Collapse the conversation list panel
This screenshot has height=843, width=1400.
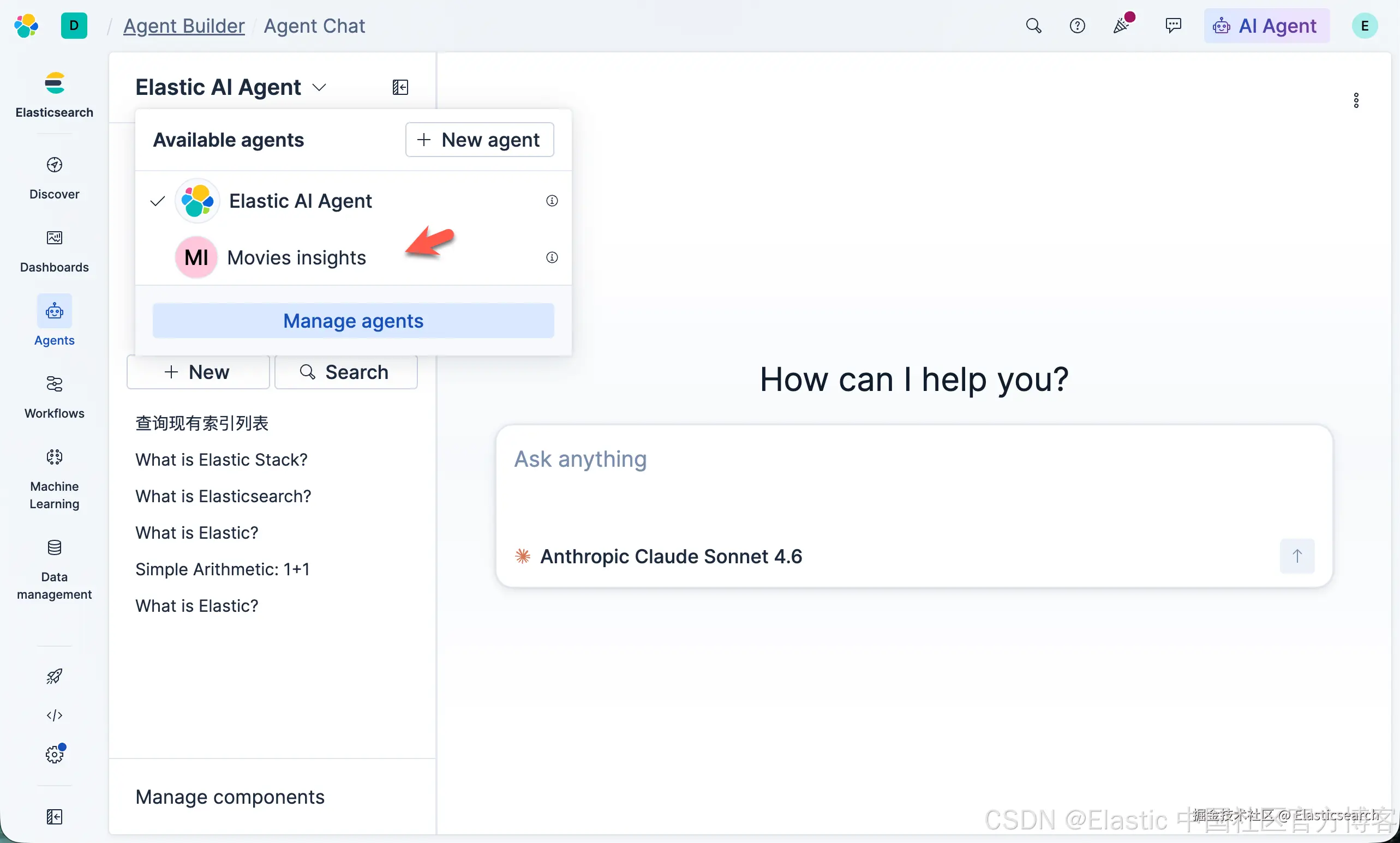click(x=400, y=87)
